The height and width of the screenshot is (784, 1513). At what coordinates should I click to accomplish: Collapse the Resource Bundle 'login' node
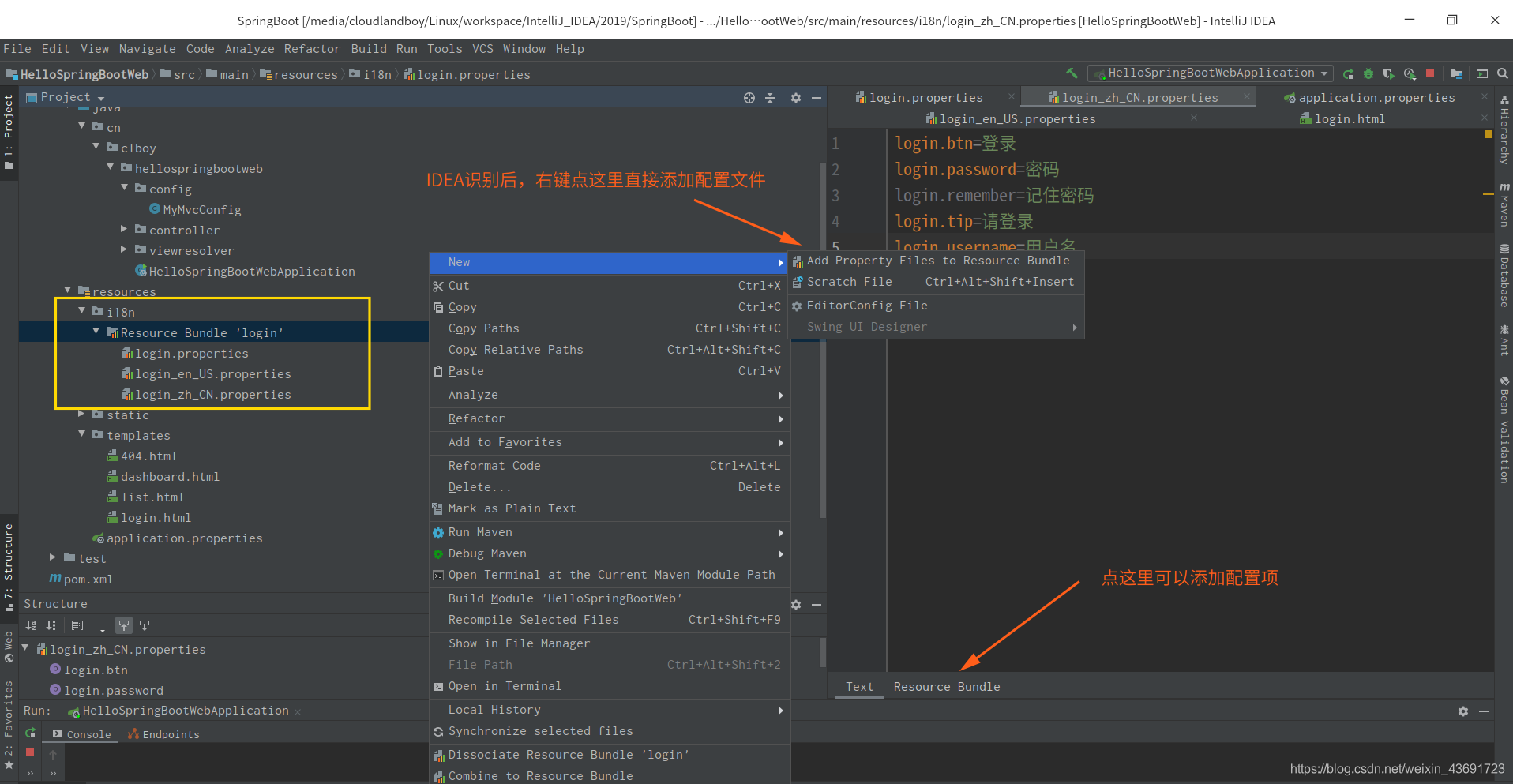click(x=96, y=332)
